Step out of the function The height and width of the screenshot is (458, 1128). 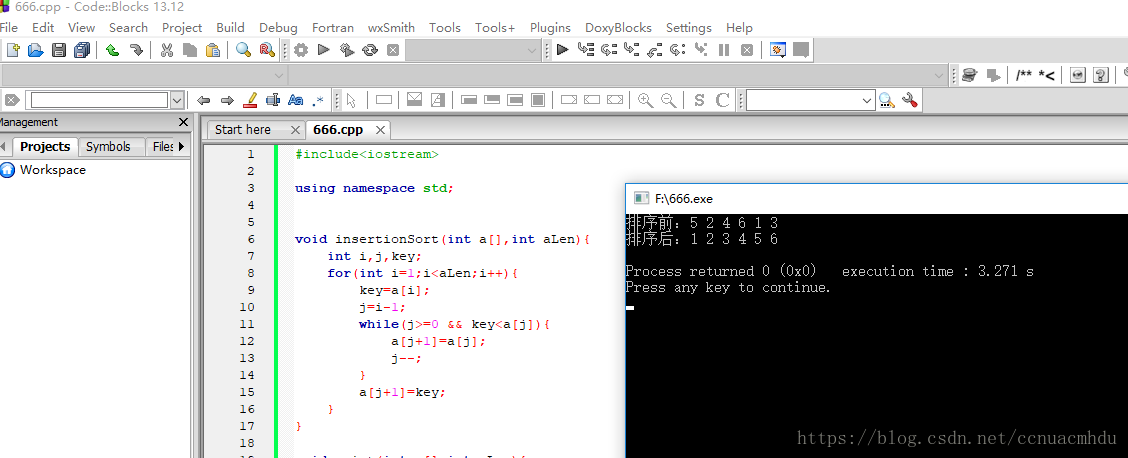(655, 50)
